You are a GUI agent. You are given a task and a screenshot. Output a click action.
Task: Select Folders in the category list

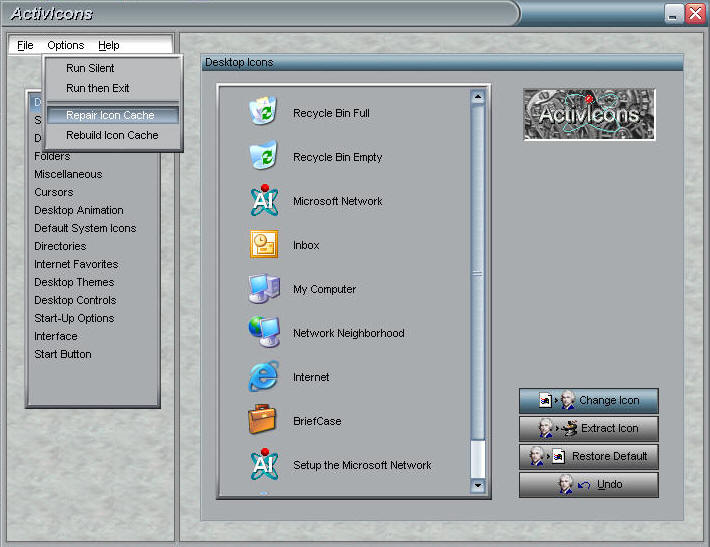52,156
